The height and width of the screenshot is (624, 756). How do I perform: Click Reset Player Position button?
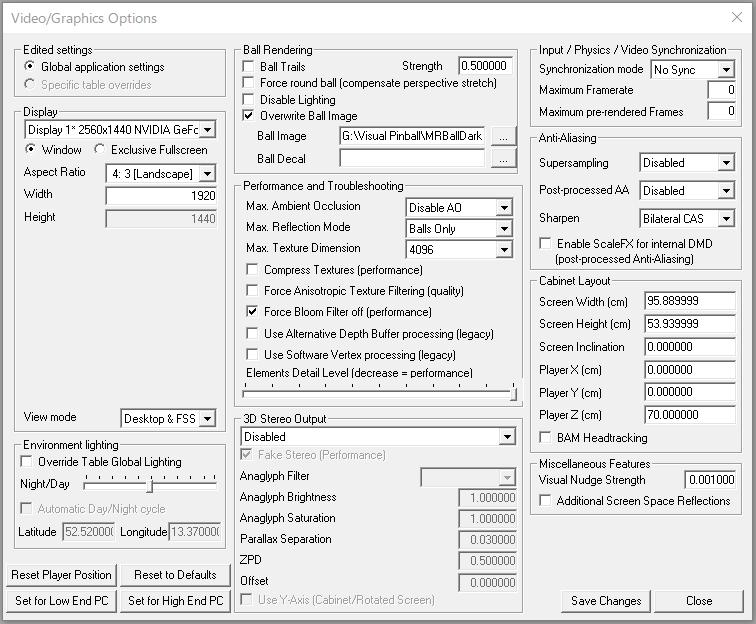62,575
